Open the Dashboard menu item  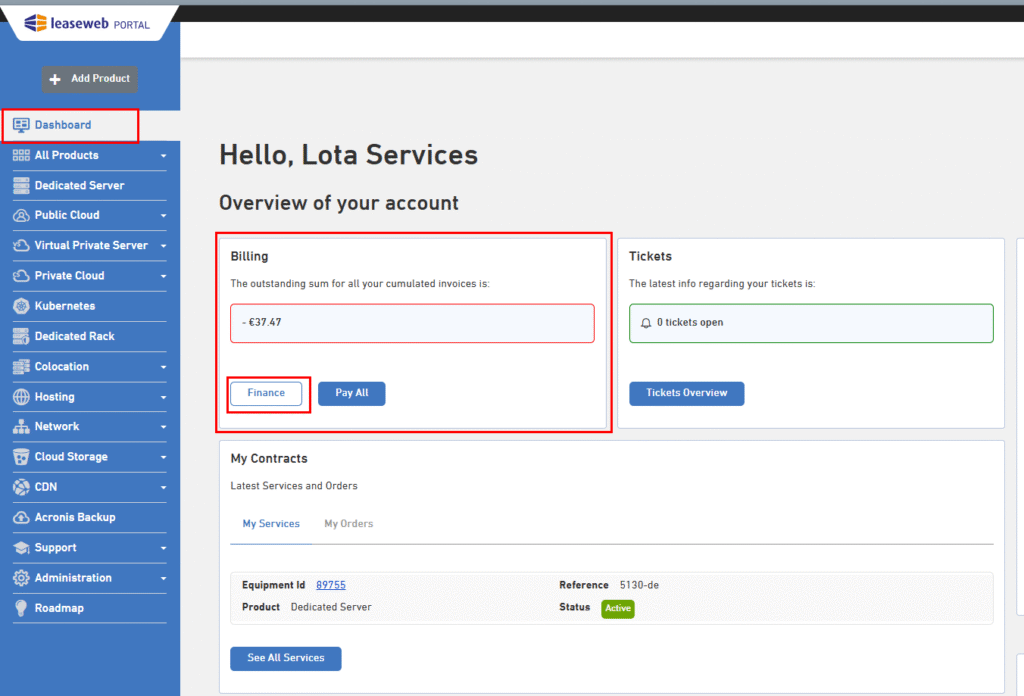63,125
